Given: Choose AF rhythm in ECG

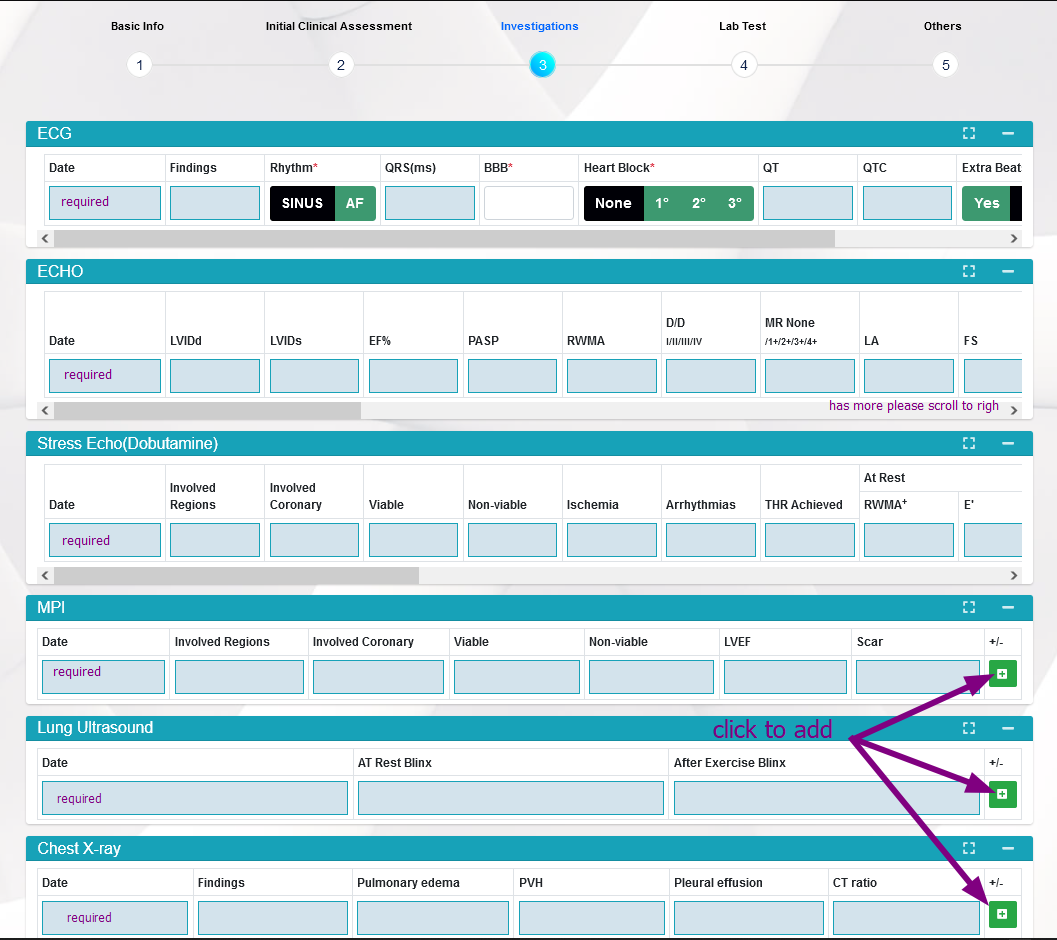Looking at the screenshot, I should 355,203.
